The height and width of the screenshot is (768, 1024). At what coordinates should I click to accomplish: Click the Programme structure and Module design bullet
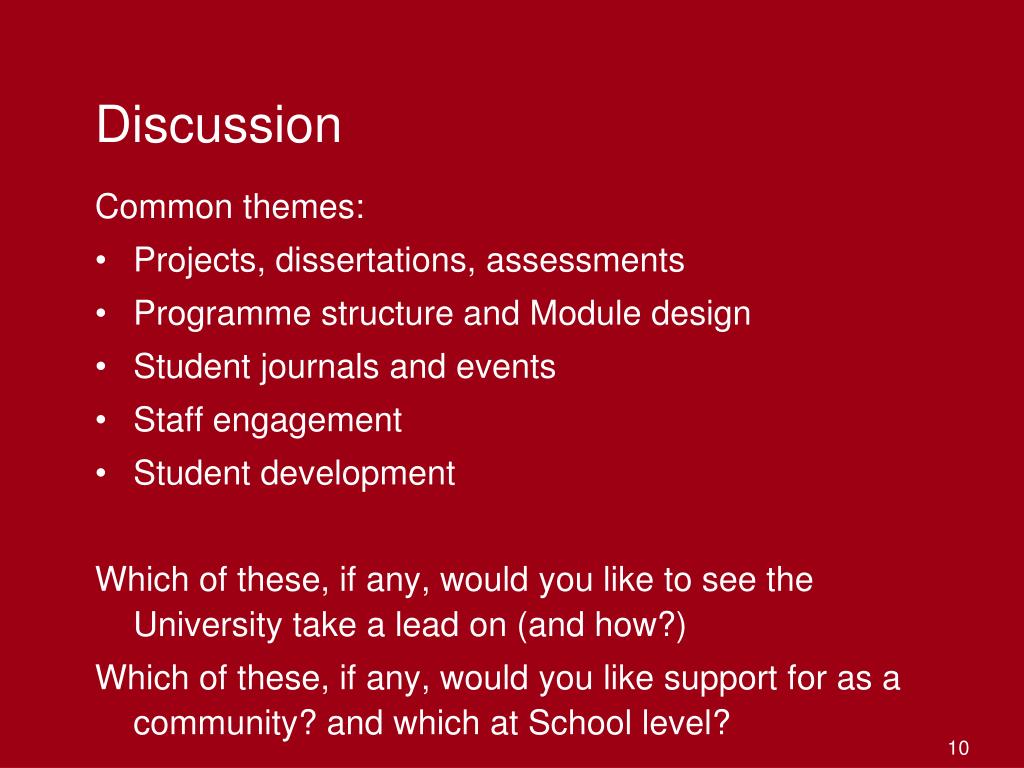tap(442, 313)
